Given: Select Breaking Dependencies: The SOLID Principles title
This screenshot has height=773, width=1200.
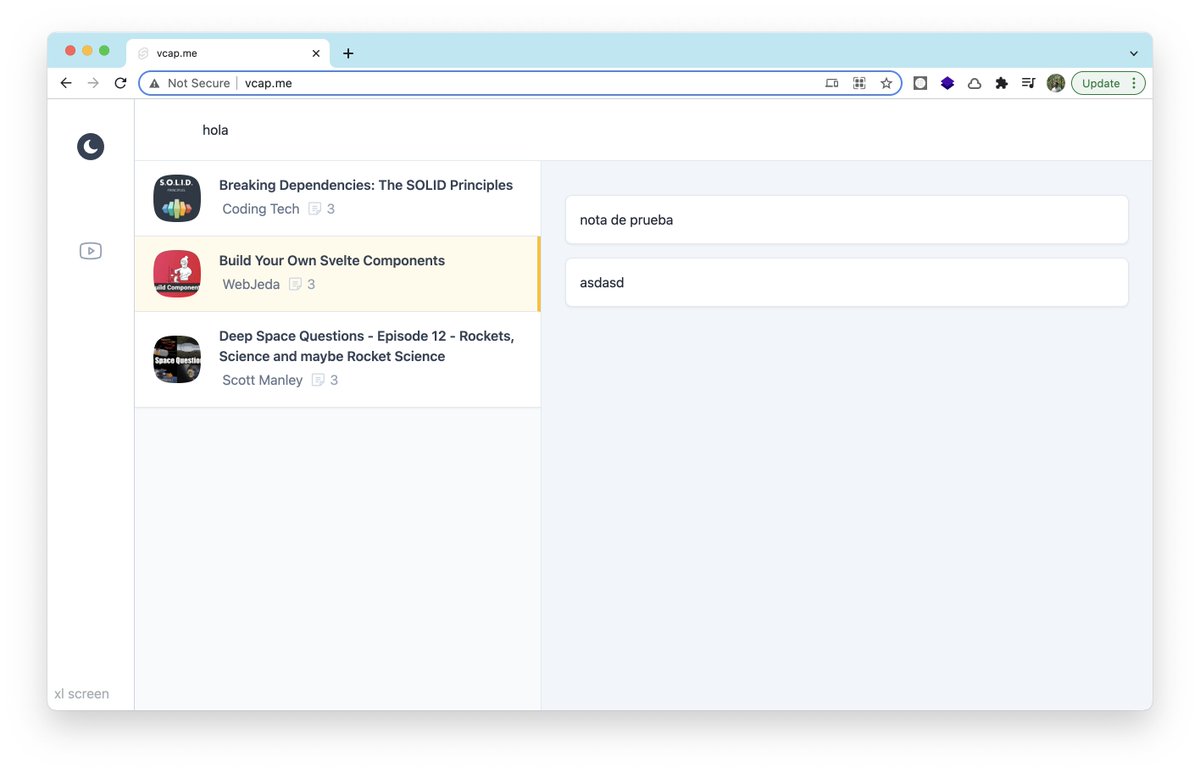Looking at the screenshot, I should [x=366, y=185].
